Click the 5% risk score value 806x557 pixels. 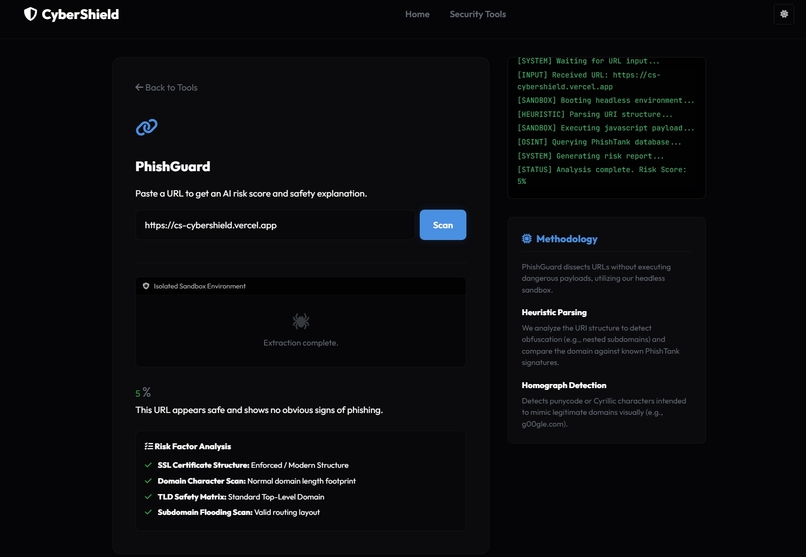(143, 393)
